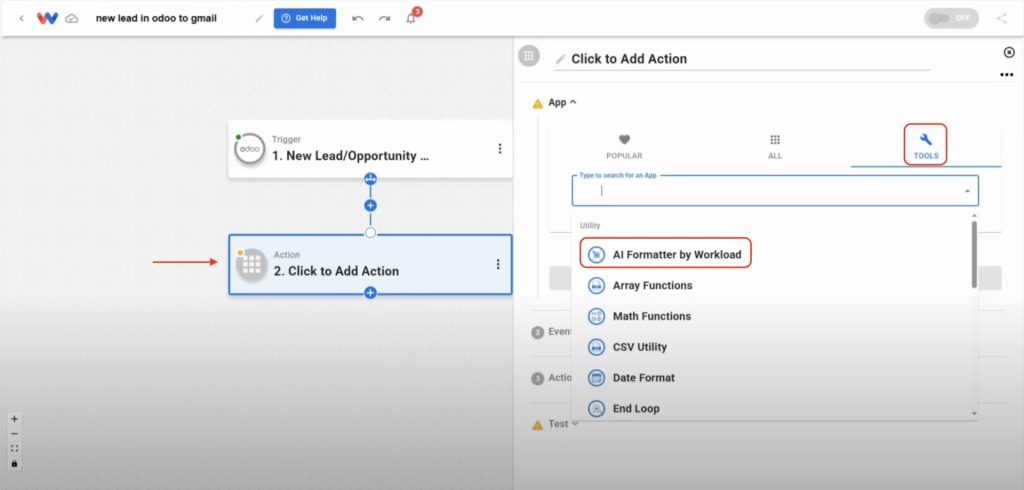This screenshot has width=1024, height=490.
Task: Click the workflow title text
Action: pos(156,18)
